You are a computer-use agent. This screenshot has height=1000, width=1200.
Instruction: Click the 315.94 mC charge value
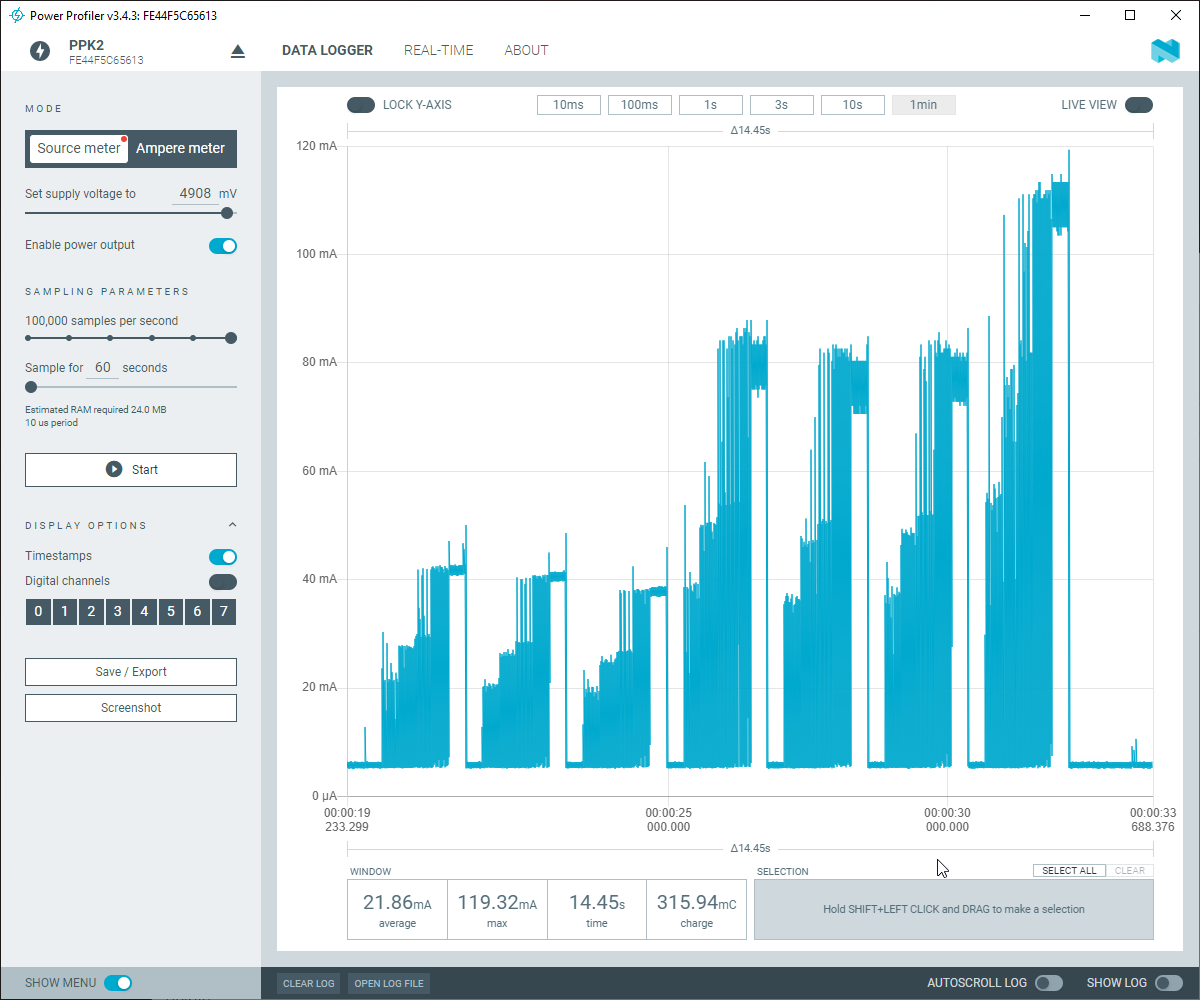pos(697,903)
